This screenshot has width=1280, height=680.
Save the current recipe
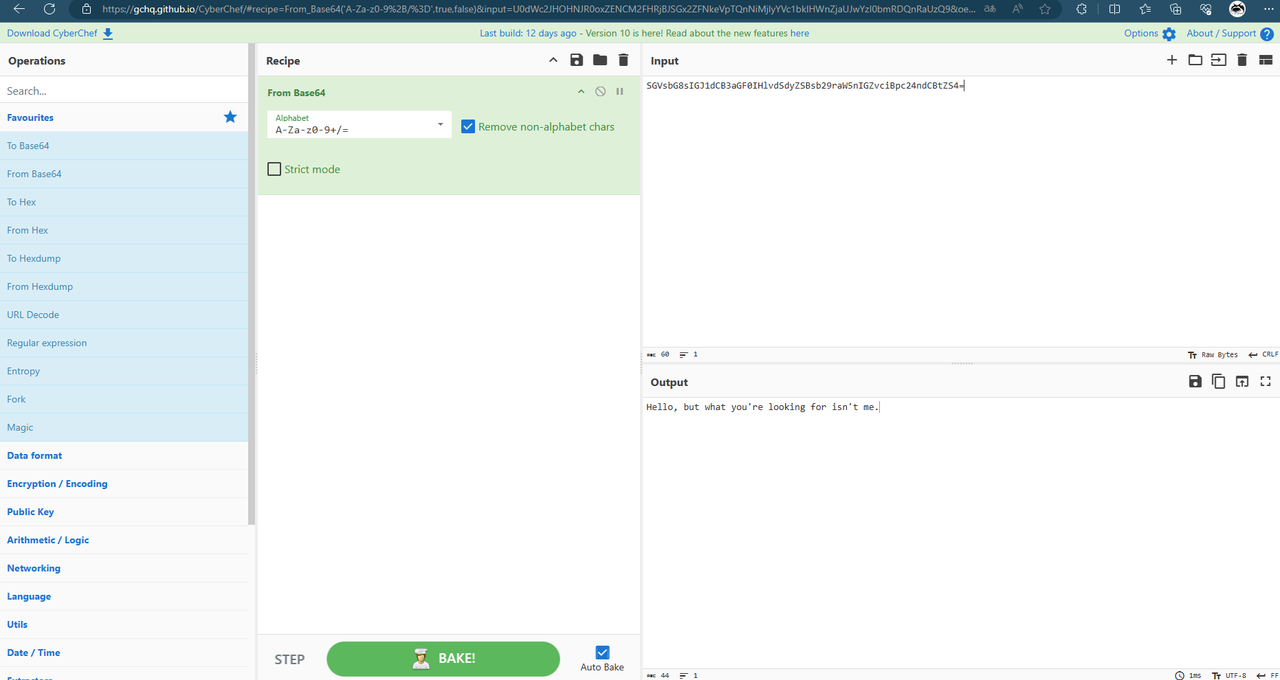tap(577, 61)
